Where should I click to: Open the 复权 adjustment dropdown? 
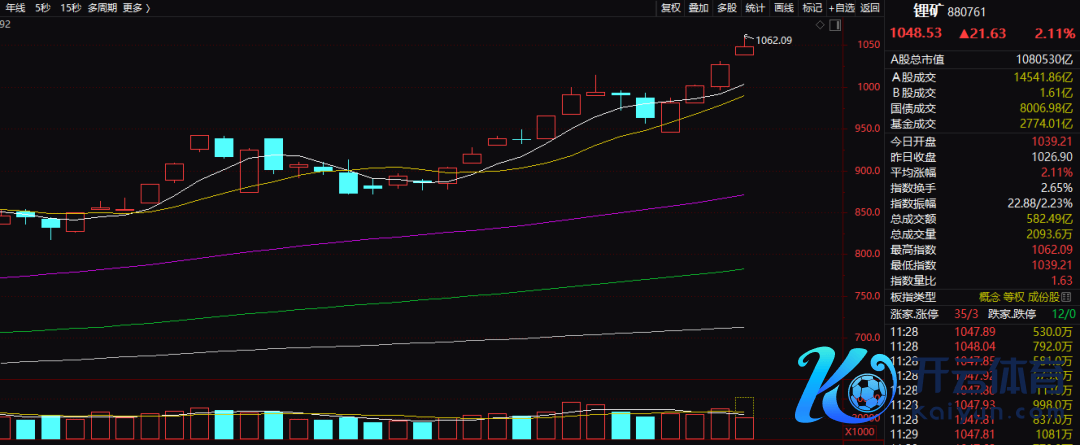click(670, 8)
